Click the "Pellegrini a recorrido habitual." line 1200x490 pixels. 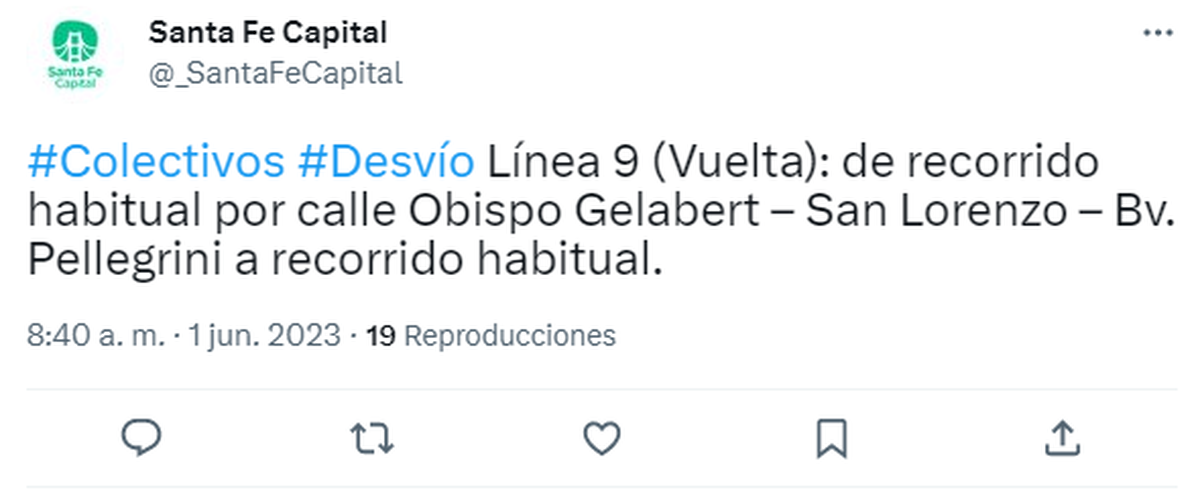tap(345, 262)
